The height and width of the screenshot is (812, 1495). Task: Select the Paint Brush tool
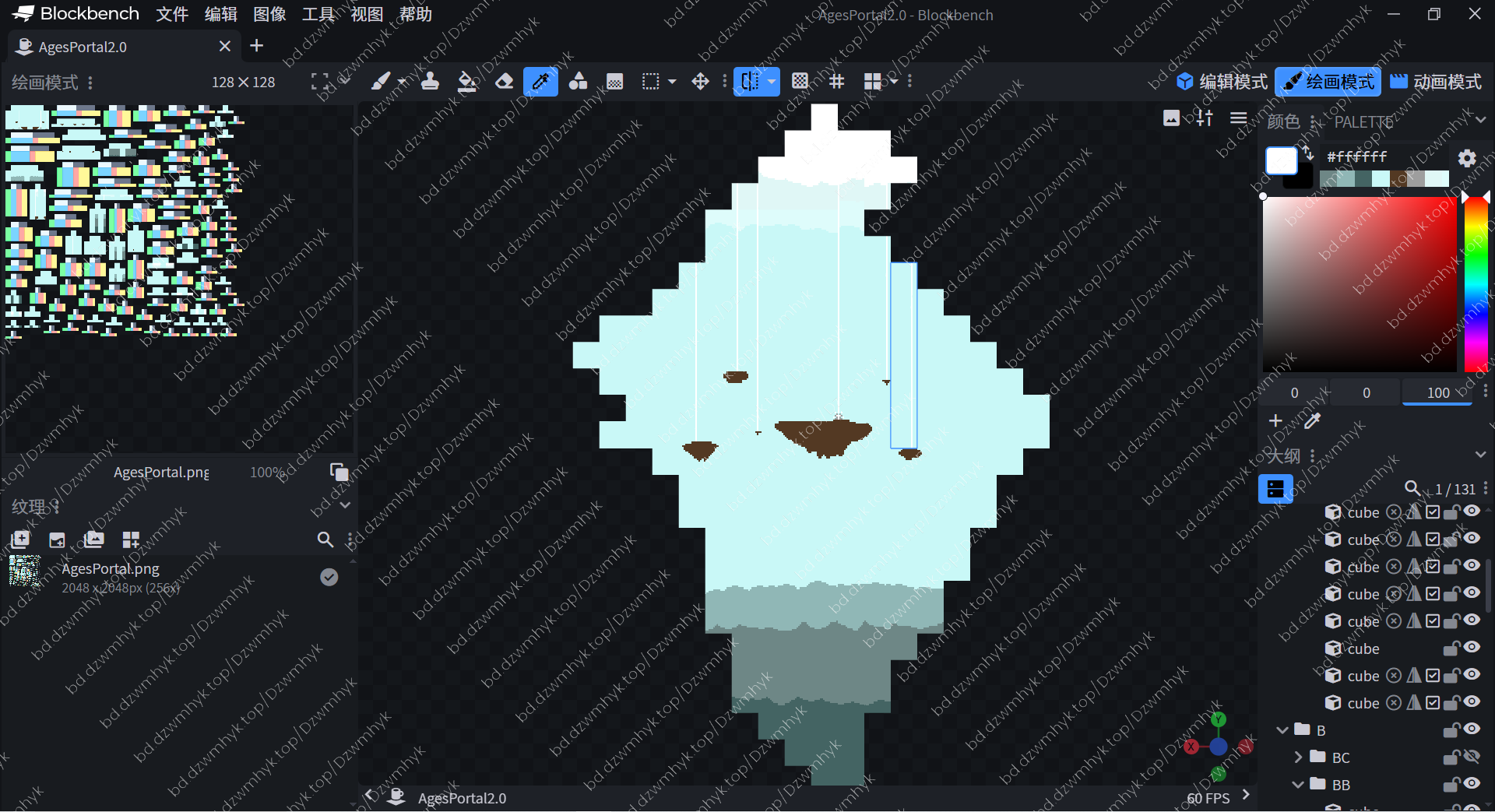coord(380,82)
